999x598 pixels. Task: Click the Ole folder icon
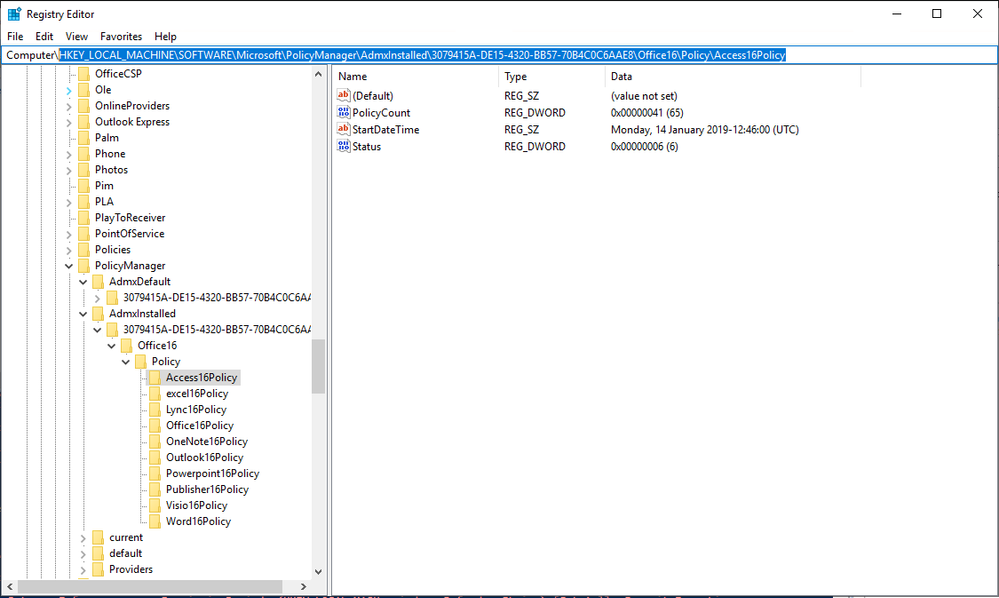84,90
